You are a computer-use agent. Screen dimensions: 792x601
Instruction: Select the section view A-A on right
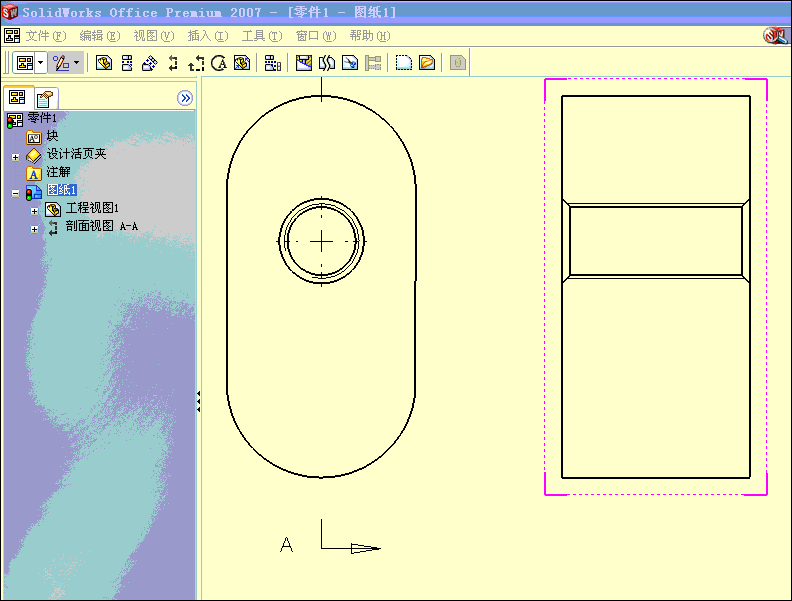click(656, 287)
